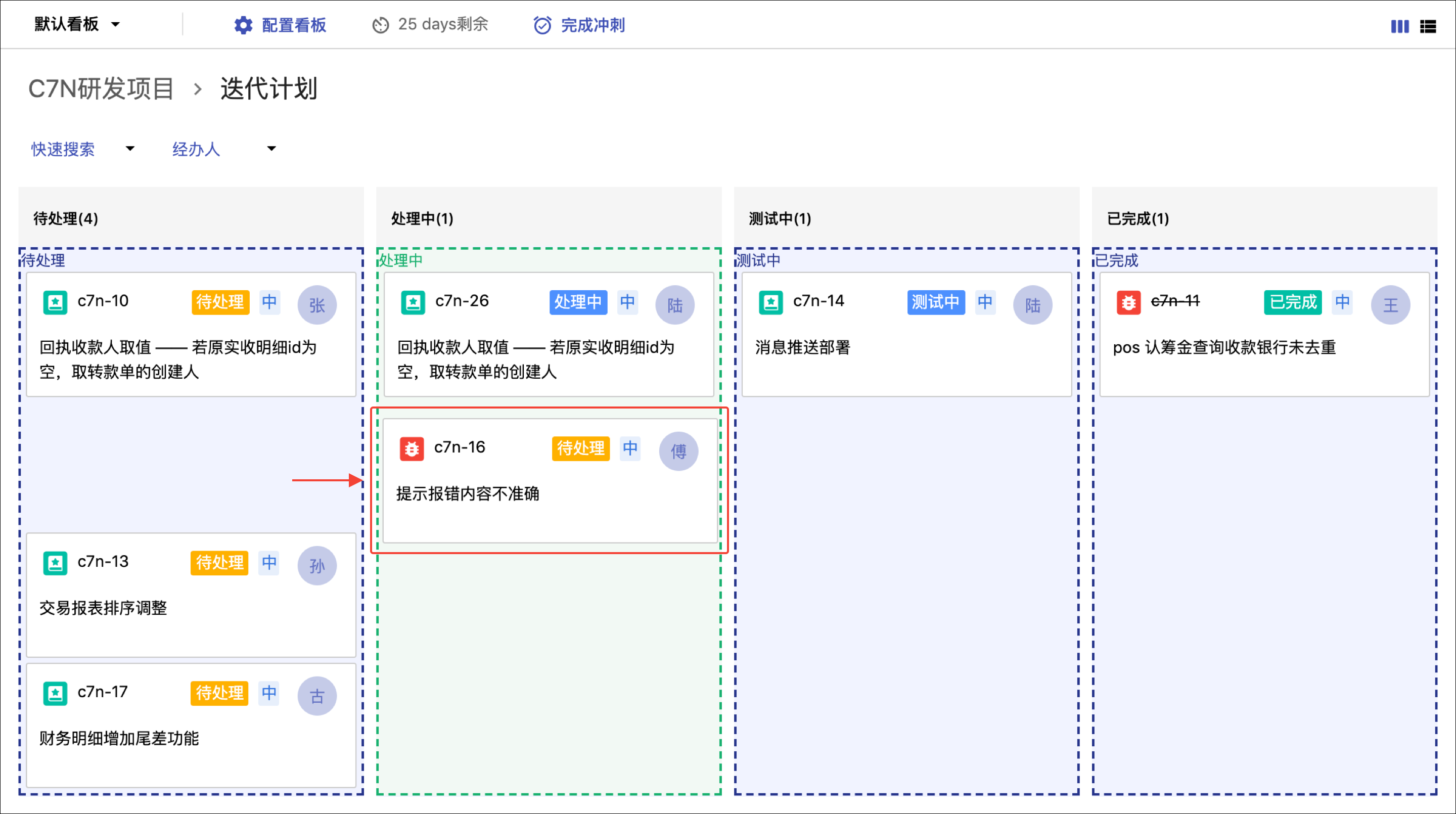Image resolution: width=1456 pixels, height=814 pixels.
Task: Switch to column board view icon
Action: [x=1399, y=27]
